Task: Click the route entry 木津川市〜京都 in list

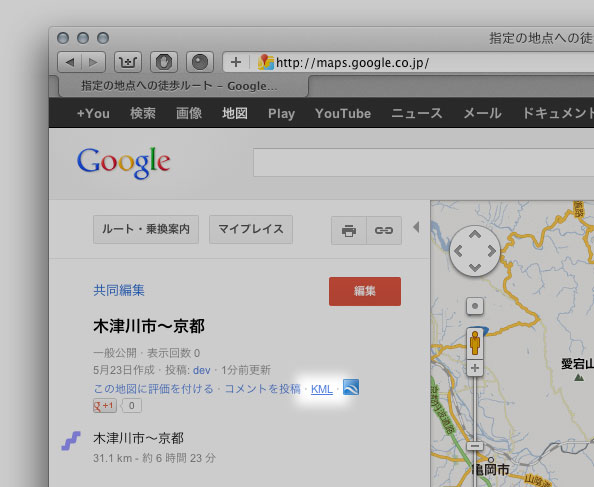Action: pyautogui.click(x=138, y=439)
